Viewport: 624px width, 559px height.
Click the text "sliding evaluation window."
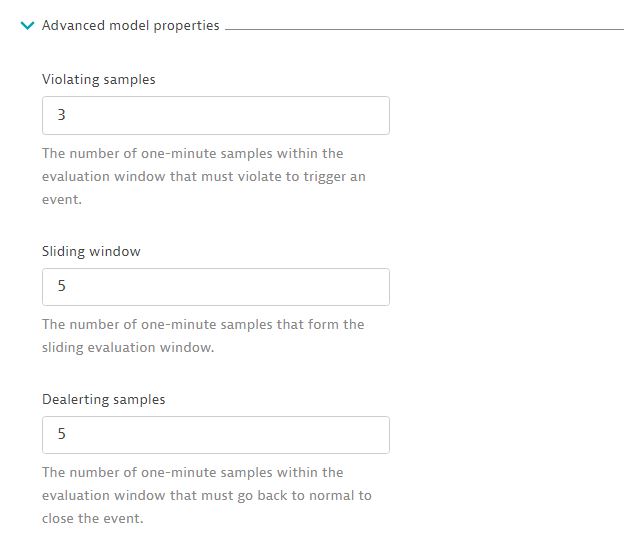(128, 348)
